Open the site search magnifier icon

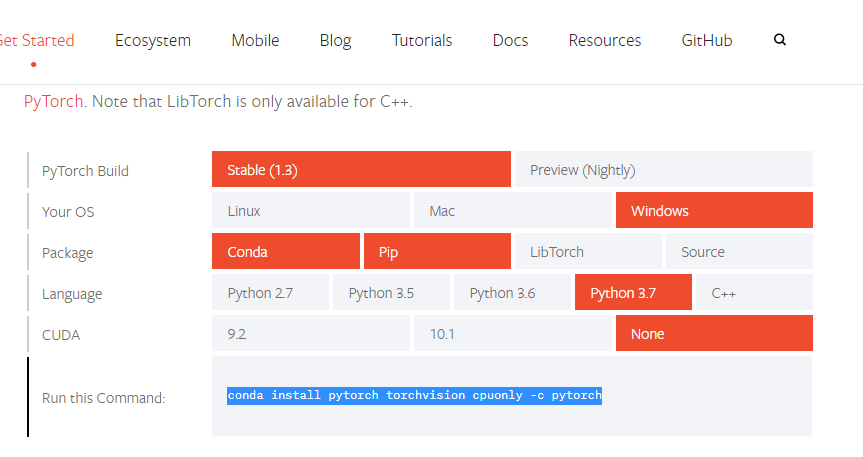click(779, 40)
